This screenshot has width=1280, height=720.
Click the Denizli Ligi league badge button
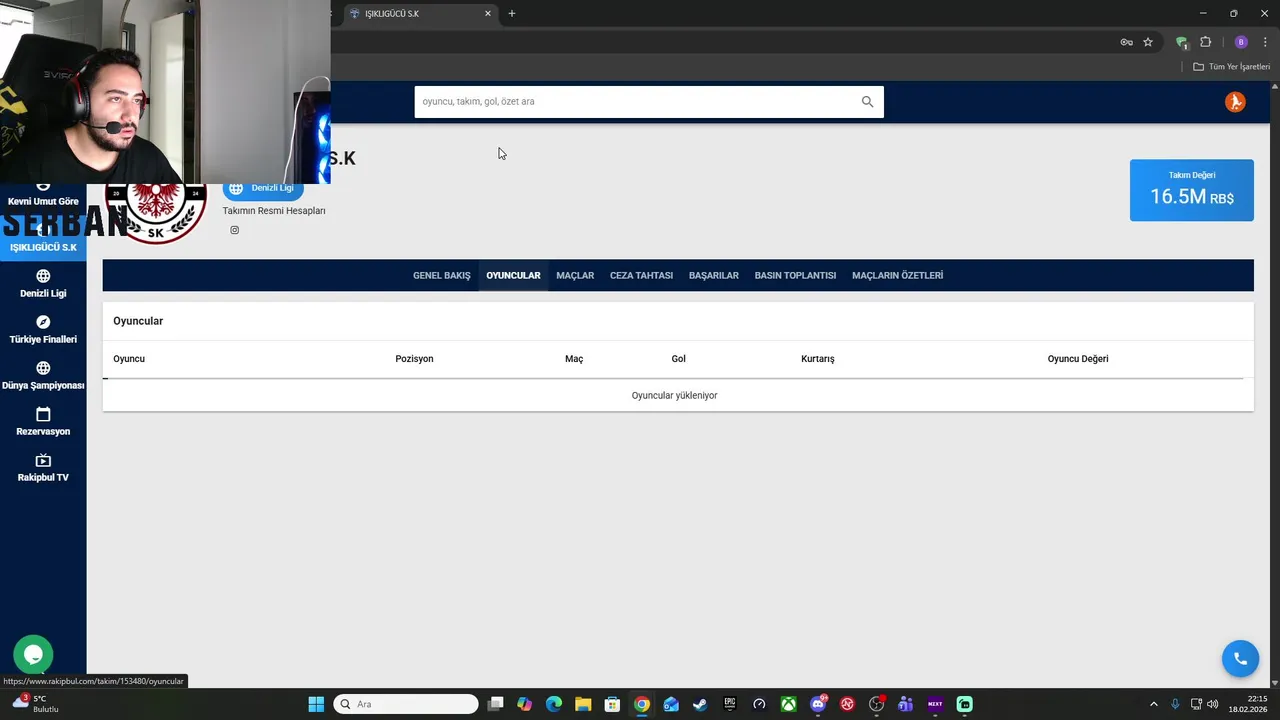click(263, 188)
